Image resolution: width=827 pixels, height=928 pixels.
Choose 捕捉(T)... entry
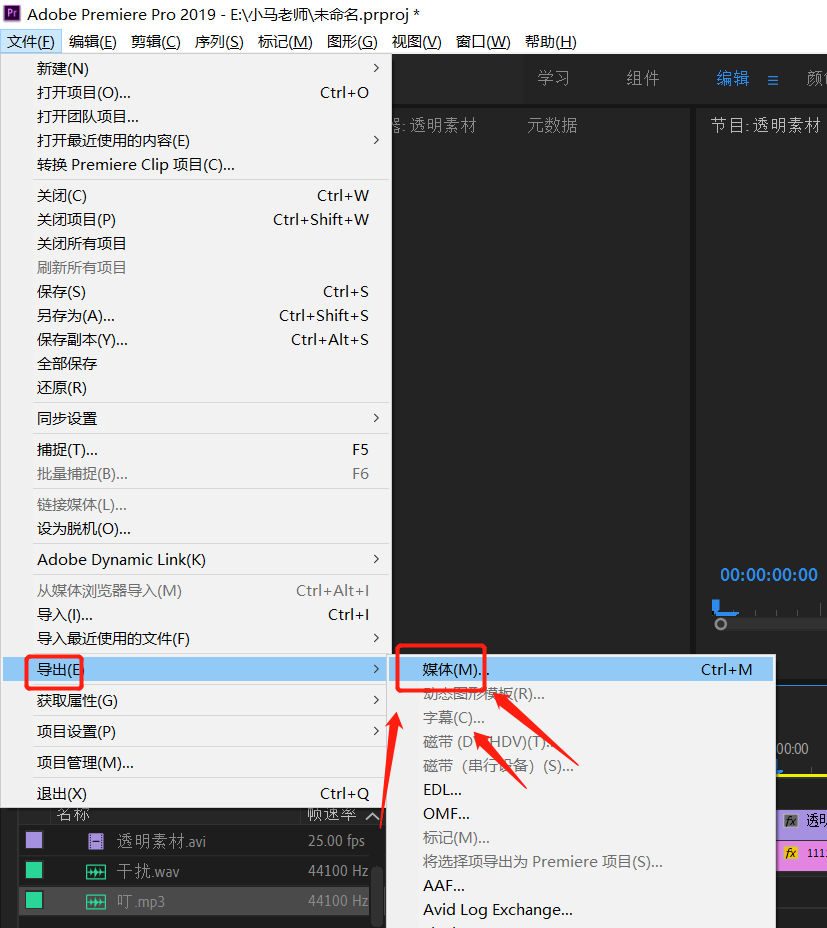[x=196, y=450]
